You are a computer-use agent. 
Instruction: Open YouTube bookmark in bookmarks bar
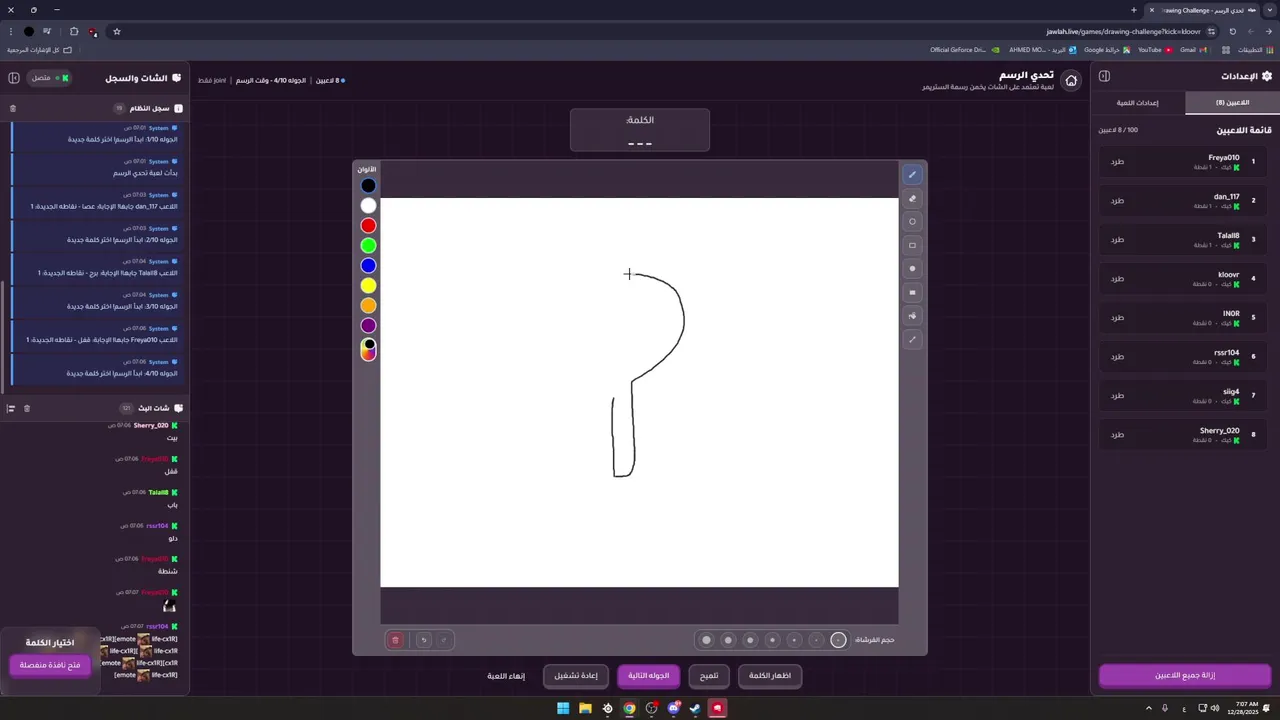1154,49
